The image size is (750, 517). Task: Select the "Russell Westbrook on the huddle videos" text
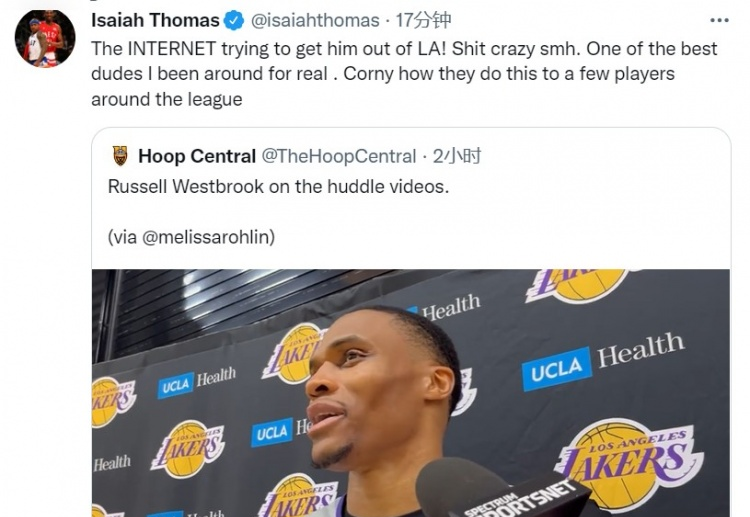[278, 187]
